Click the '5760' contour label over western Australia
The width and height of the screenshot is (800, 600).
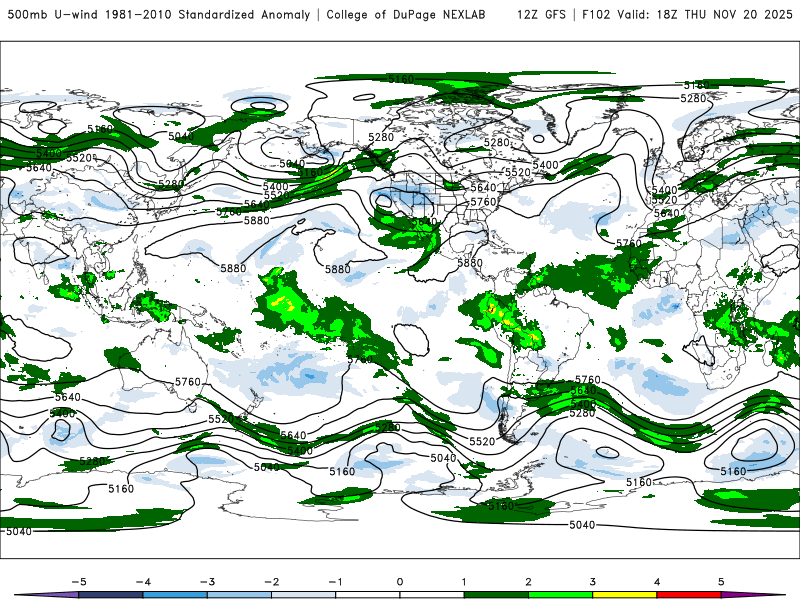(188, 382)
